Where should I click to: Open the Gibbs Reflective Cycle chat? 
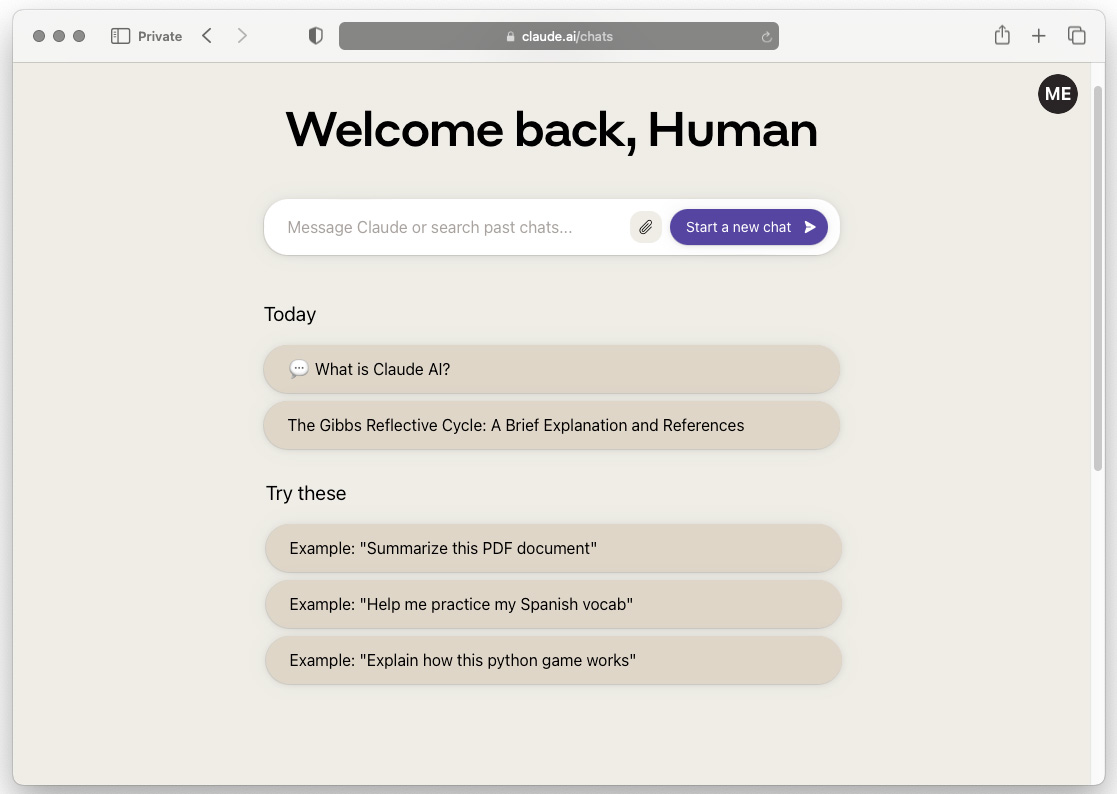click(x=551, y=425)
